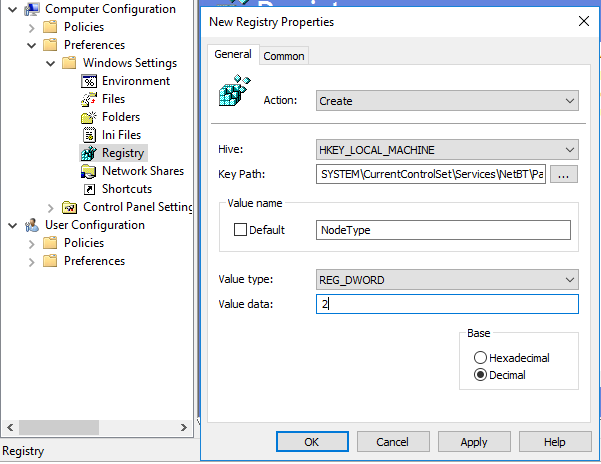Click the User Configuration icon
The image size is (601, 464).
32,225
